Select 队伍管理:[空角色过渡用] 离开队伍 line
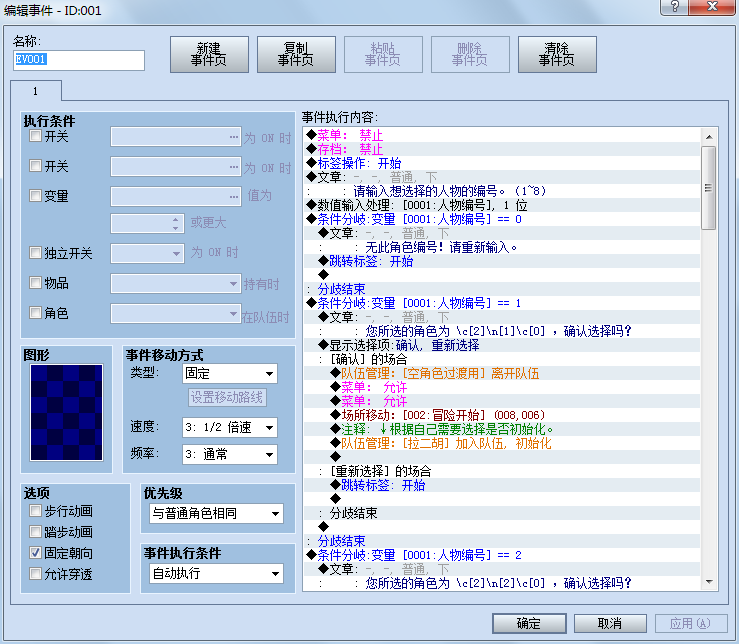Screen dimensions: 739x644 click(x=502, y=373)
